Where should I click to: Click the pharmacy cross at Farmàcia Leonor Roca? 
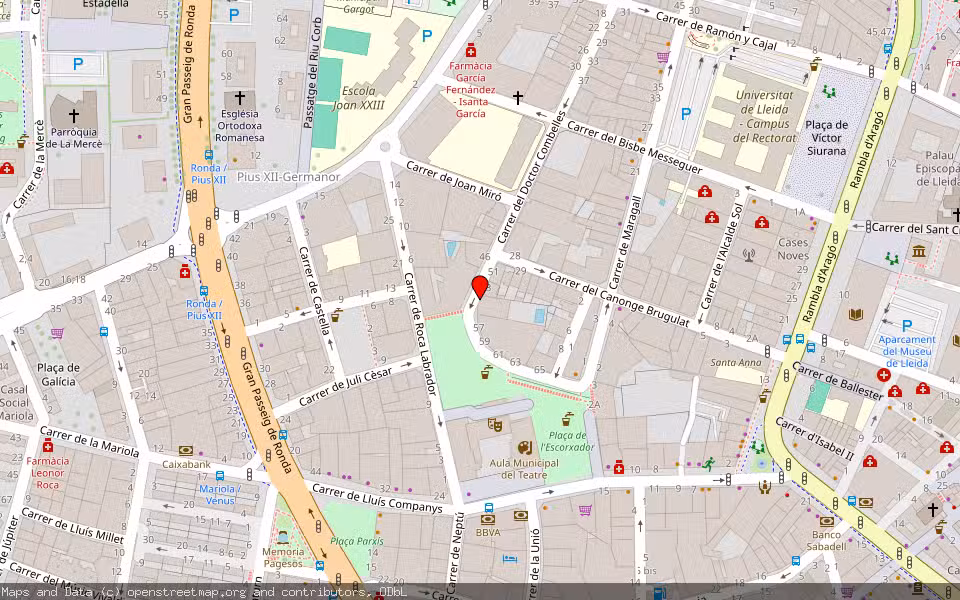48,446
